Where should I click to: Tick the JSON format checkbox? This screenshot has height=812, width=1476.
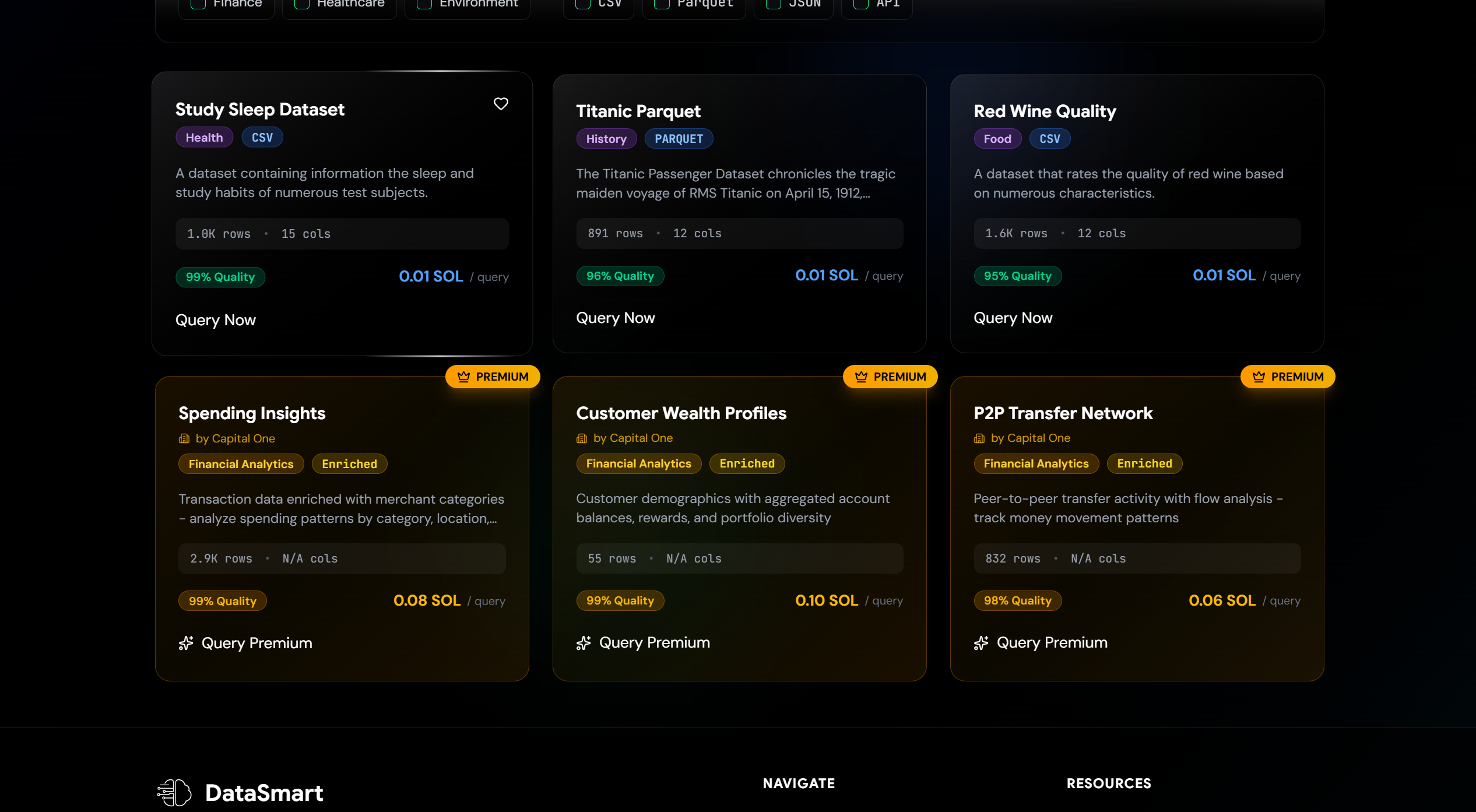tap(773, 3)
